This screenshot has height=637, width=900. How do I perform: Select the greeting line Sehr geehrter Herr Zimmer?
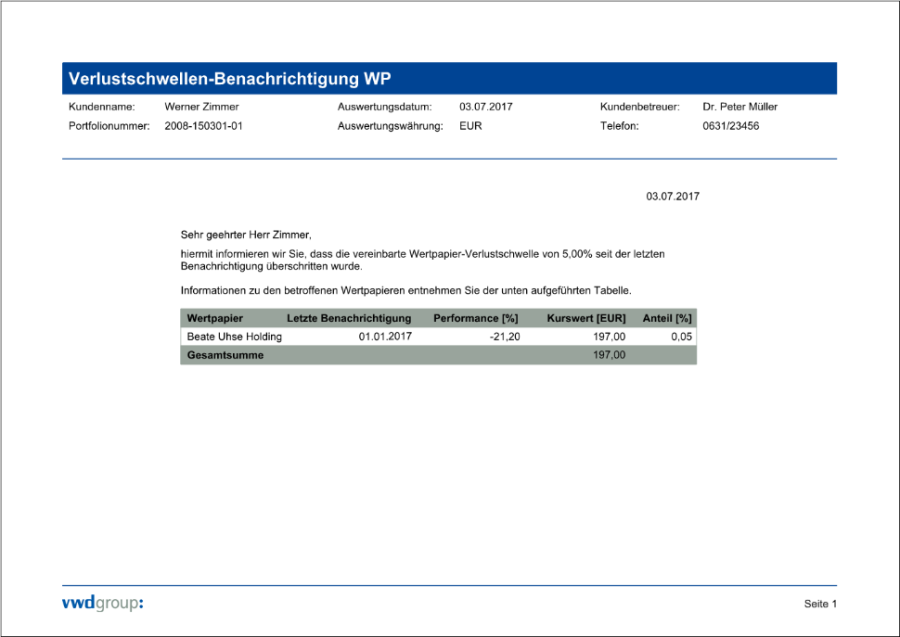(x=246, y=234)
